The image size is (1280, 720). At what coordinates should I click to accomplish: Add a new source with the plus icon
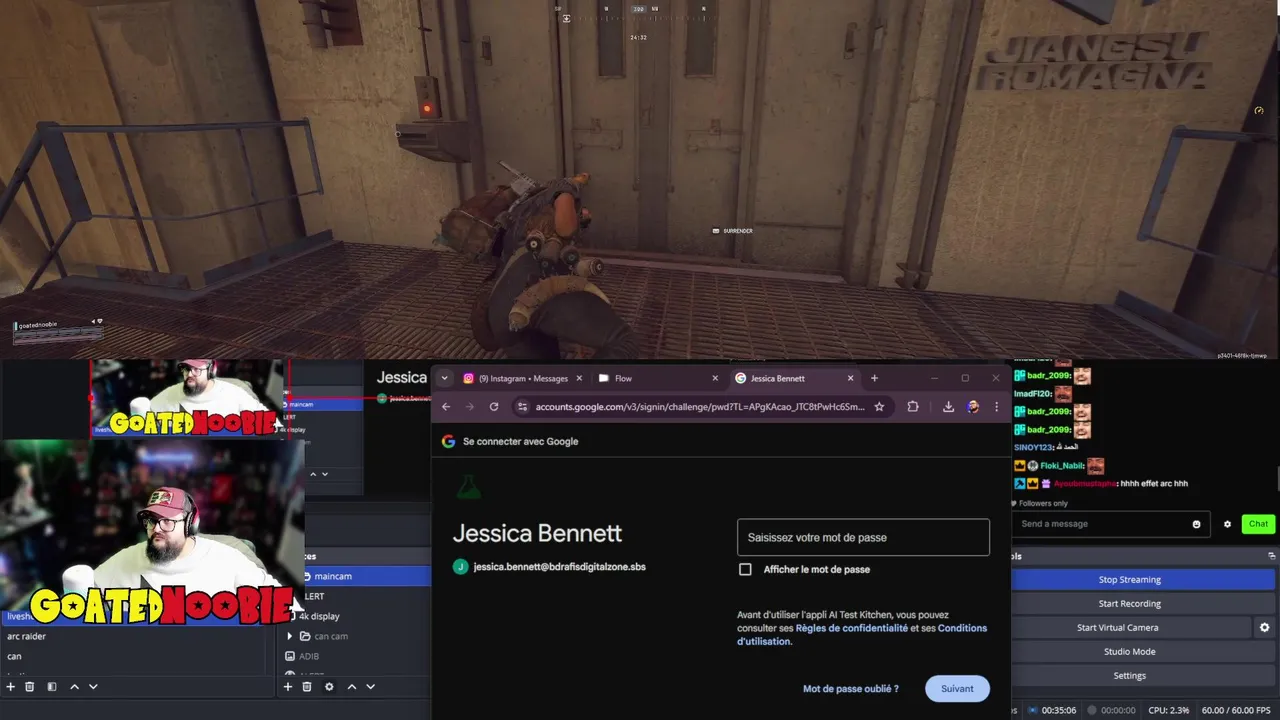(288, 687)
